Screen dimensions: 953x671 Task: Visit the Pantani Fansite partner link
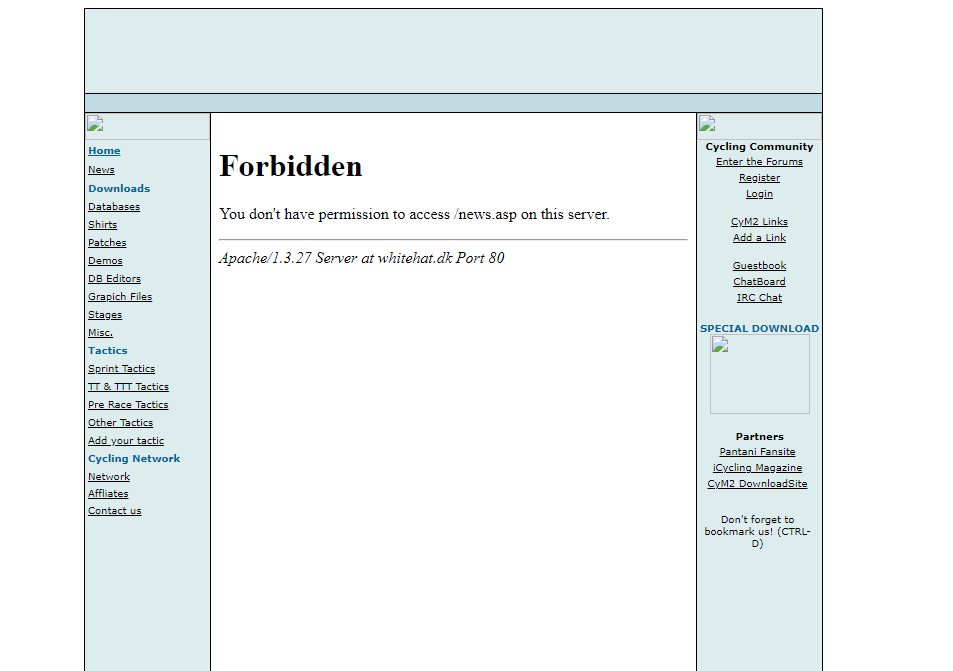coord(757,452)
